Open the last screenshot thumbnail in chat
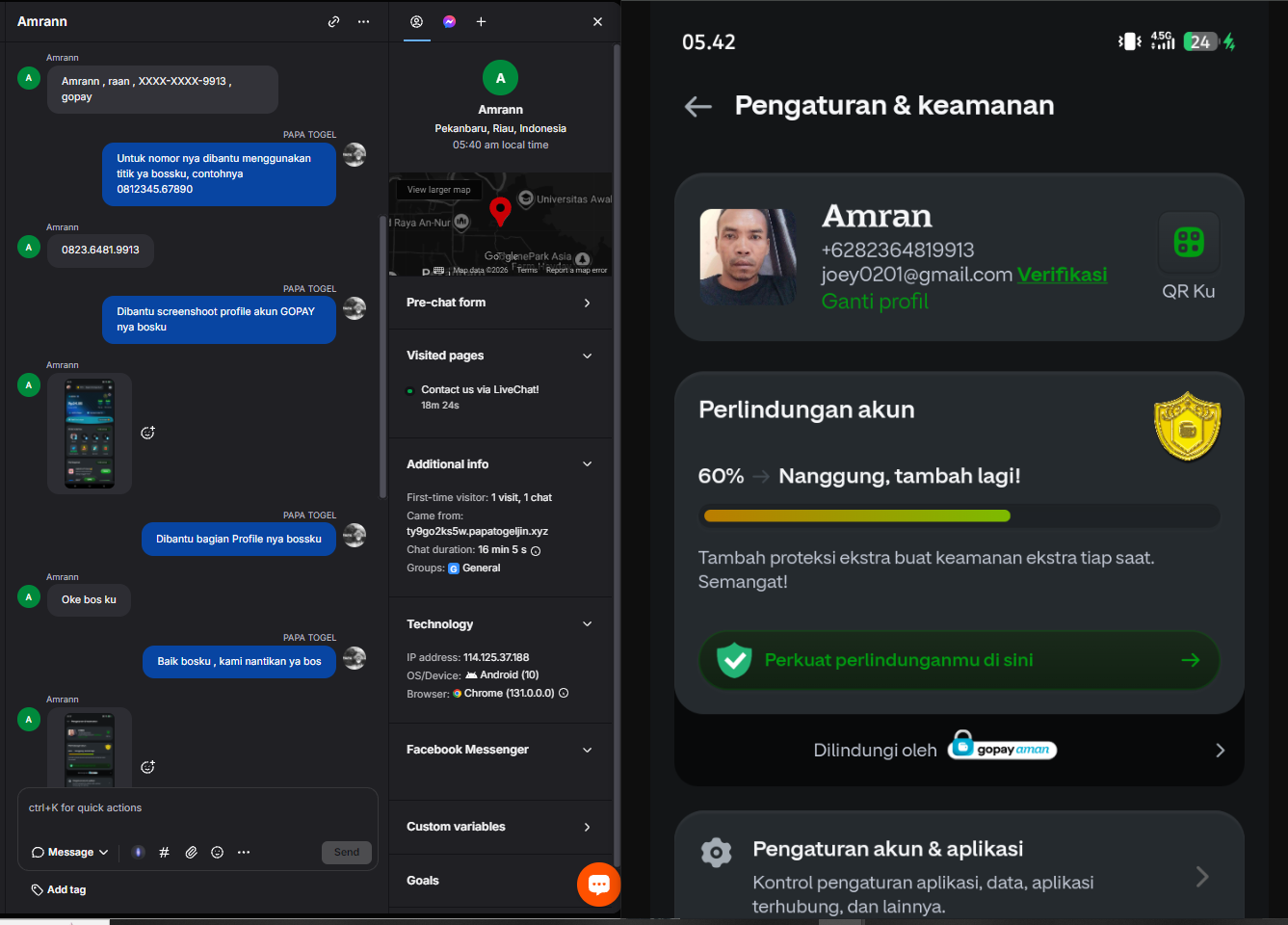 [90, 750]
